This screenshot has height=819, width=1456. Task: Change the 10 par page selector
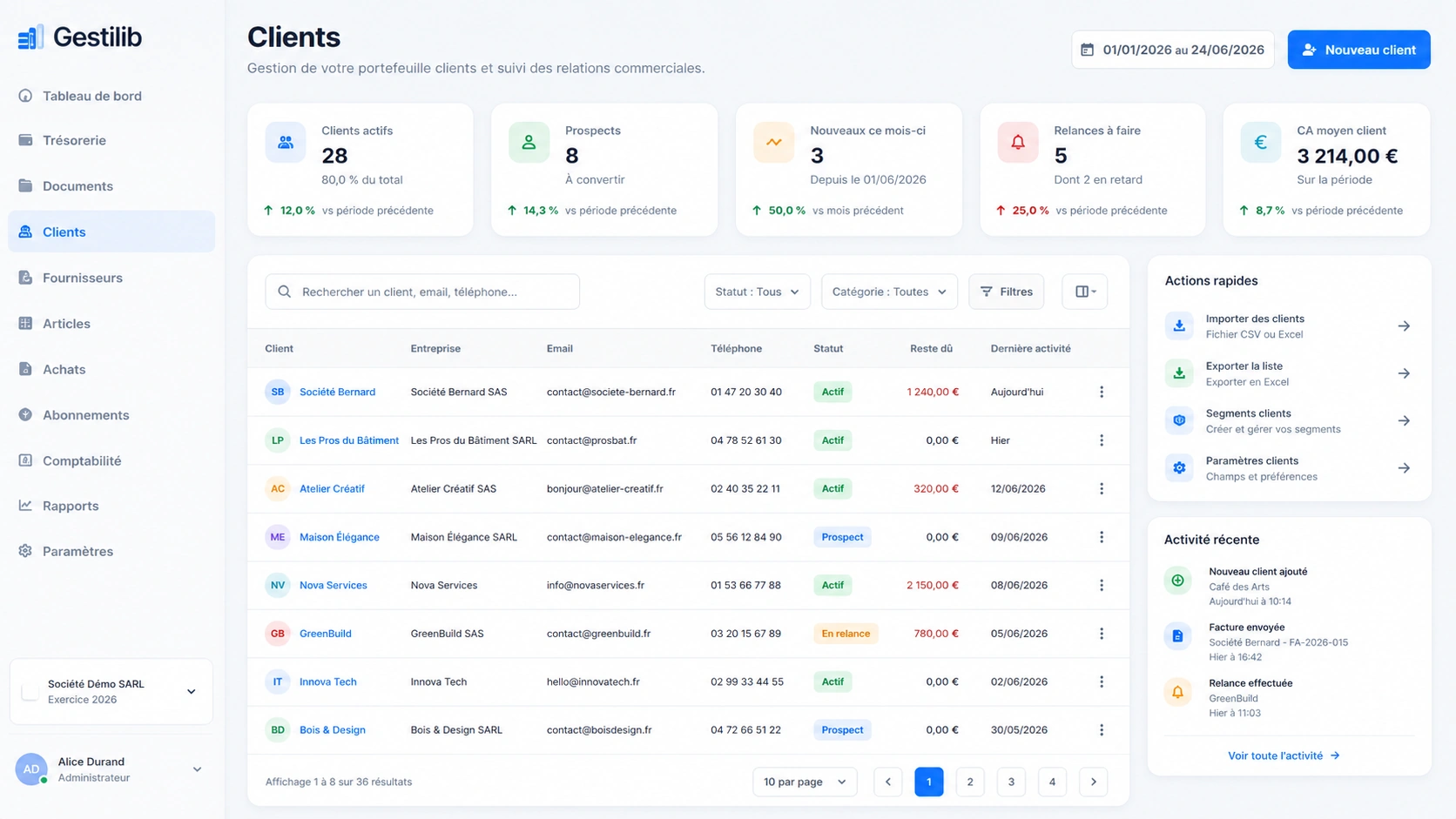(805, 782)
